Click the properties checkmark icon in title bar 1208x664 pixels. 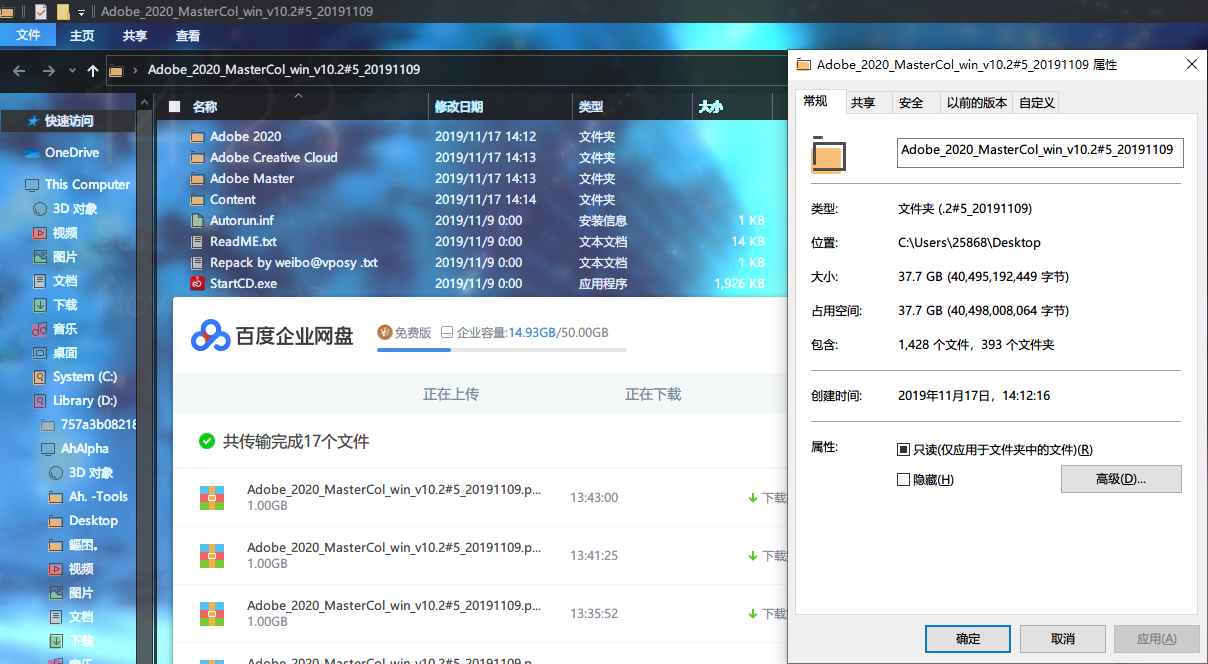click(40, 12)
